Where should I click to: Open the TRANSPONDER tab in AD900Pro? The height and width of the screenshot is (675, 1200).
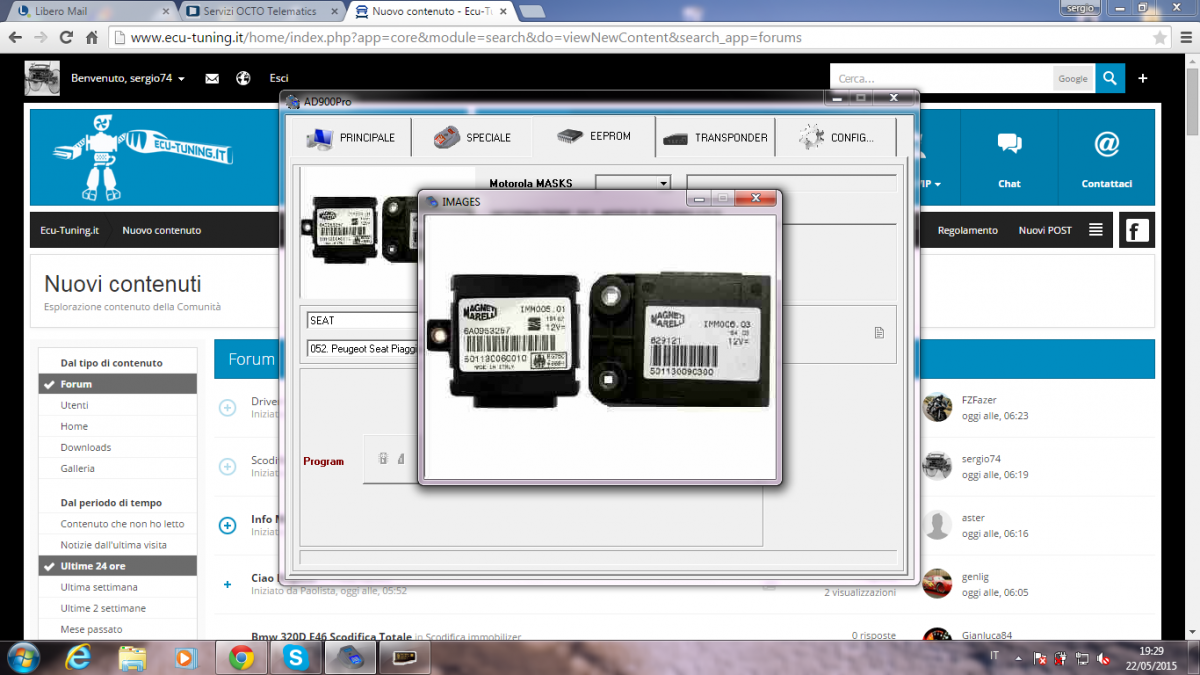[715, 138]
